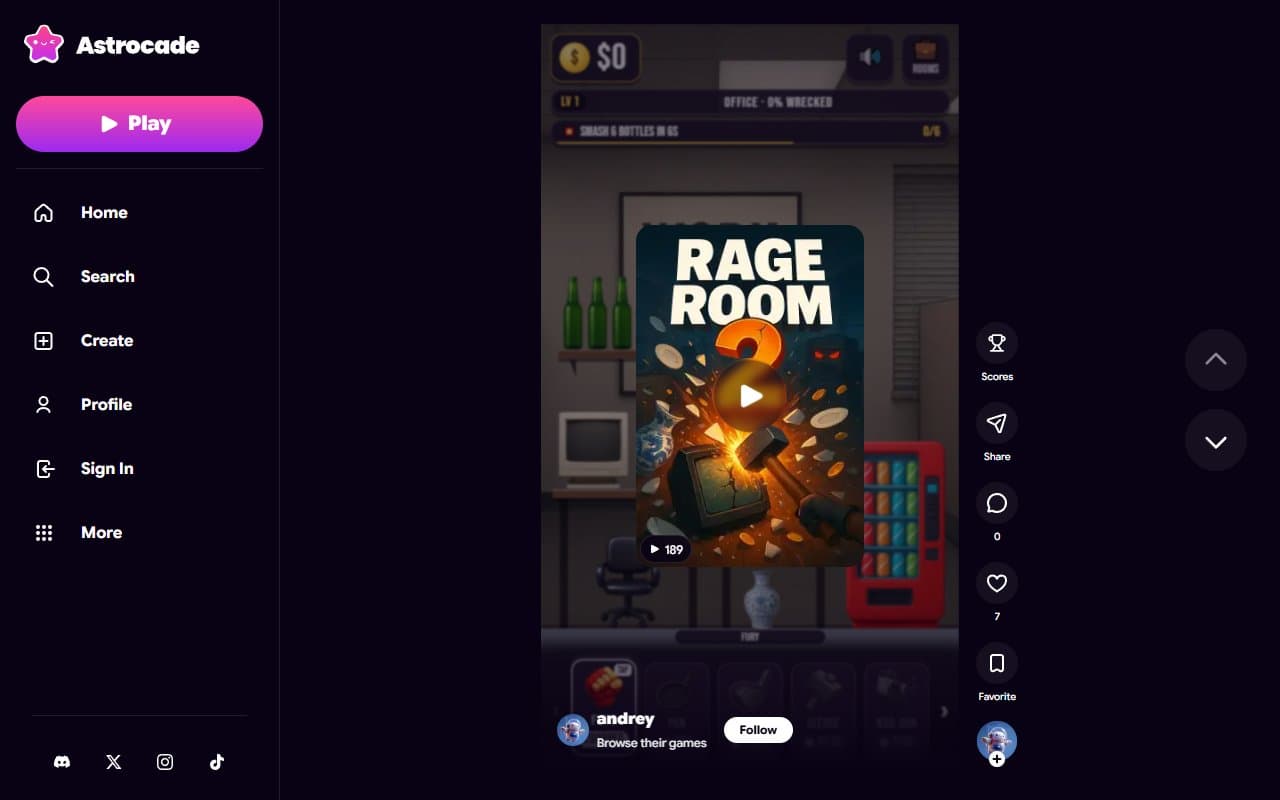
Task: Click the Smash 6 bottles objective bar
Action: tap(750, 131)
